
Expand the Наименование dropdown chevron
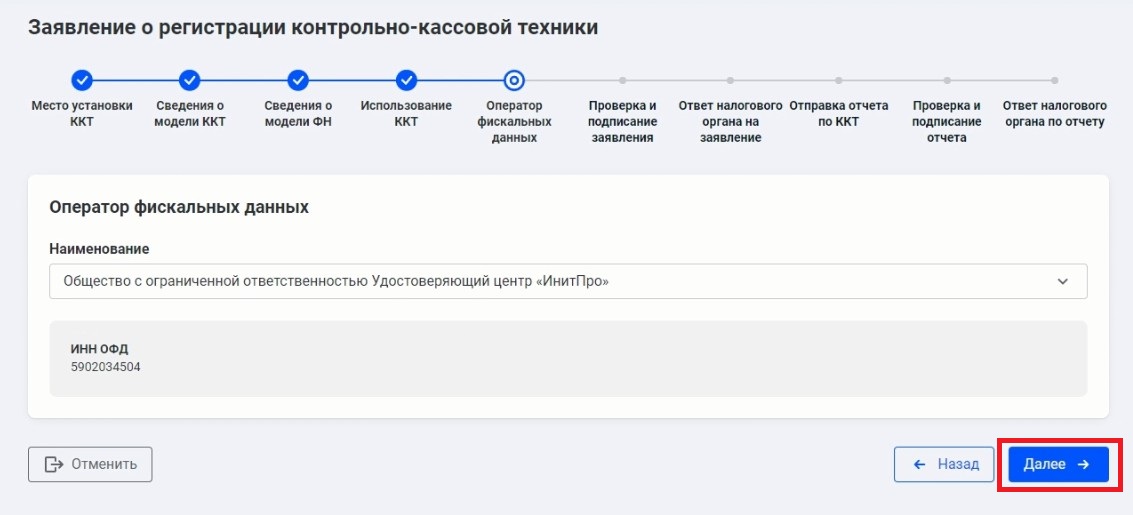coord(1062,282)
